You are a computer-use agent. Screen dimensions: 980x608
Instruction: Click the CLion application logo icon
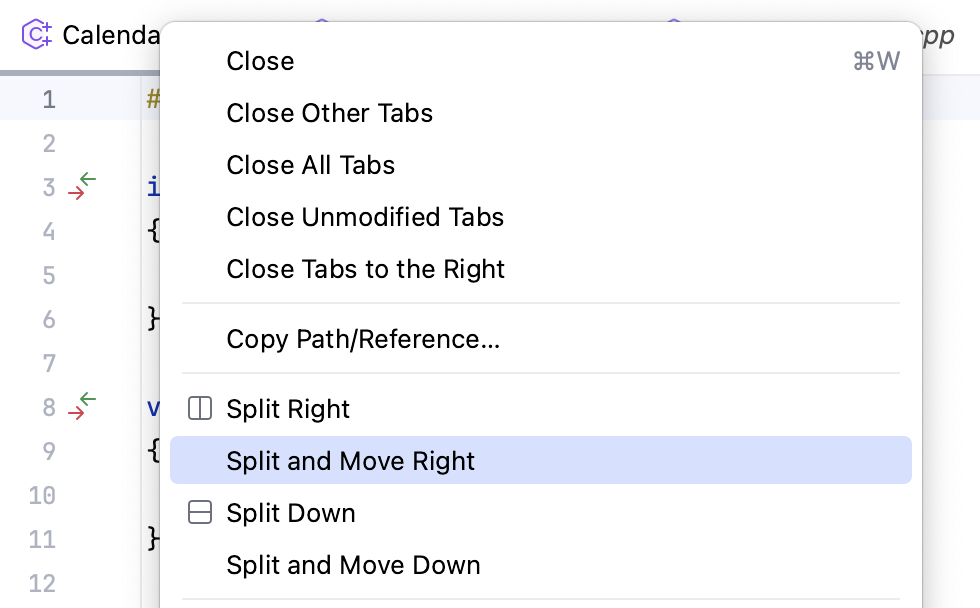pos(36,35)
